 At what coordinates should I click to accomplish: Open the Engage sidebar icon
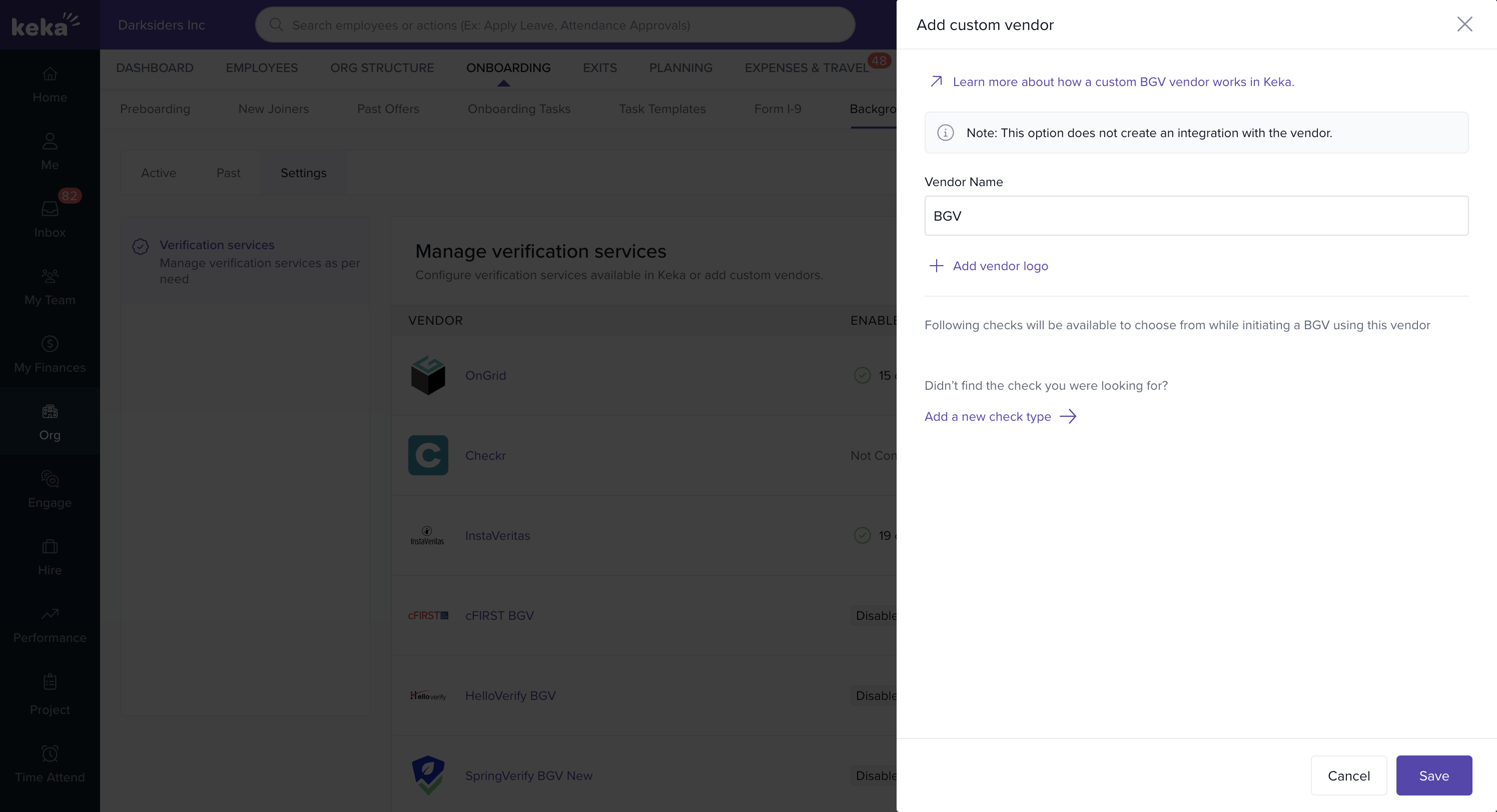[50, 479]
